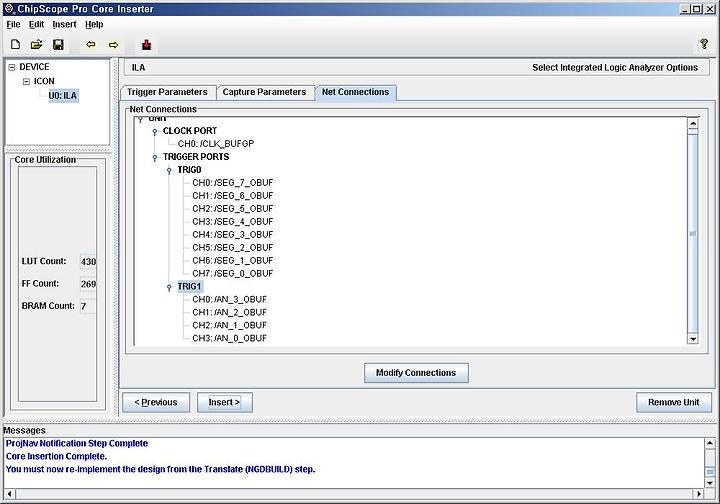
Task: Collapse the TRIG0 node
Action: coord(169,171)
